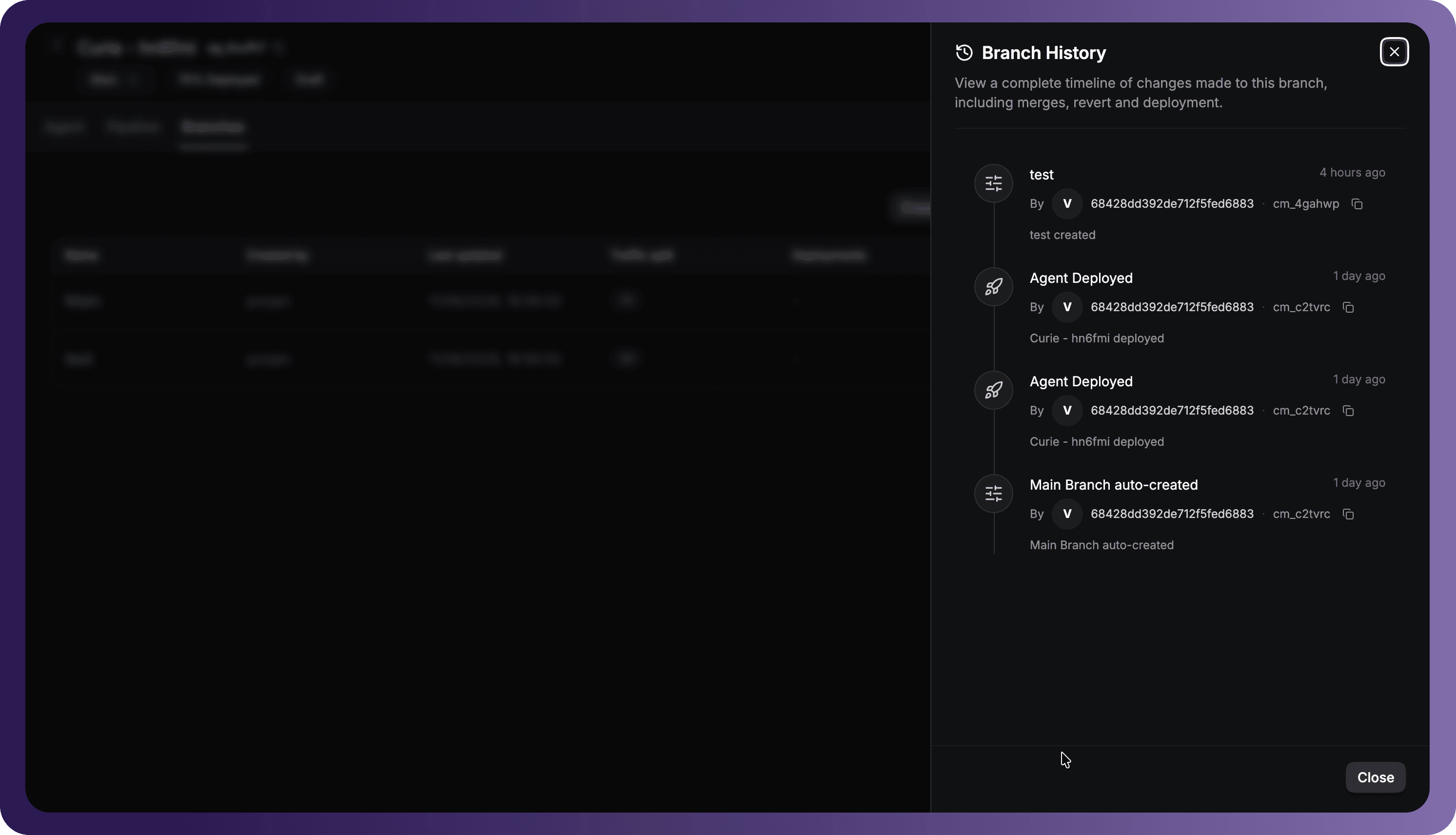Click the sliders icon beside the test entry

click(993, 183)
